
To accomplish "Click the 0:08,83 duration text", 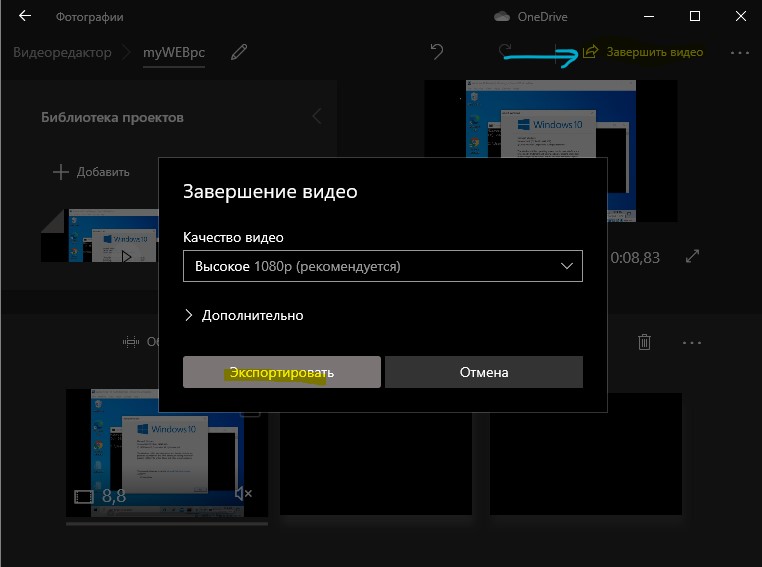I will click(x=635, y=258).
